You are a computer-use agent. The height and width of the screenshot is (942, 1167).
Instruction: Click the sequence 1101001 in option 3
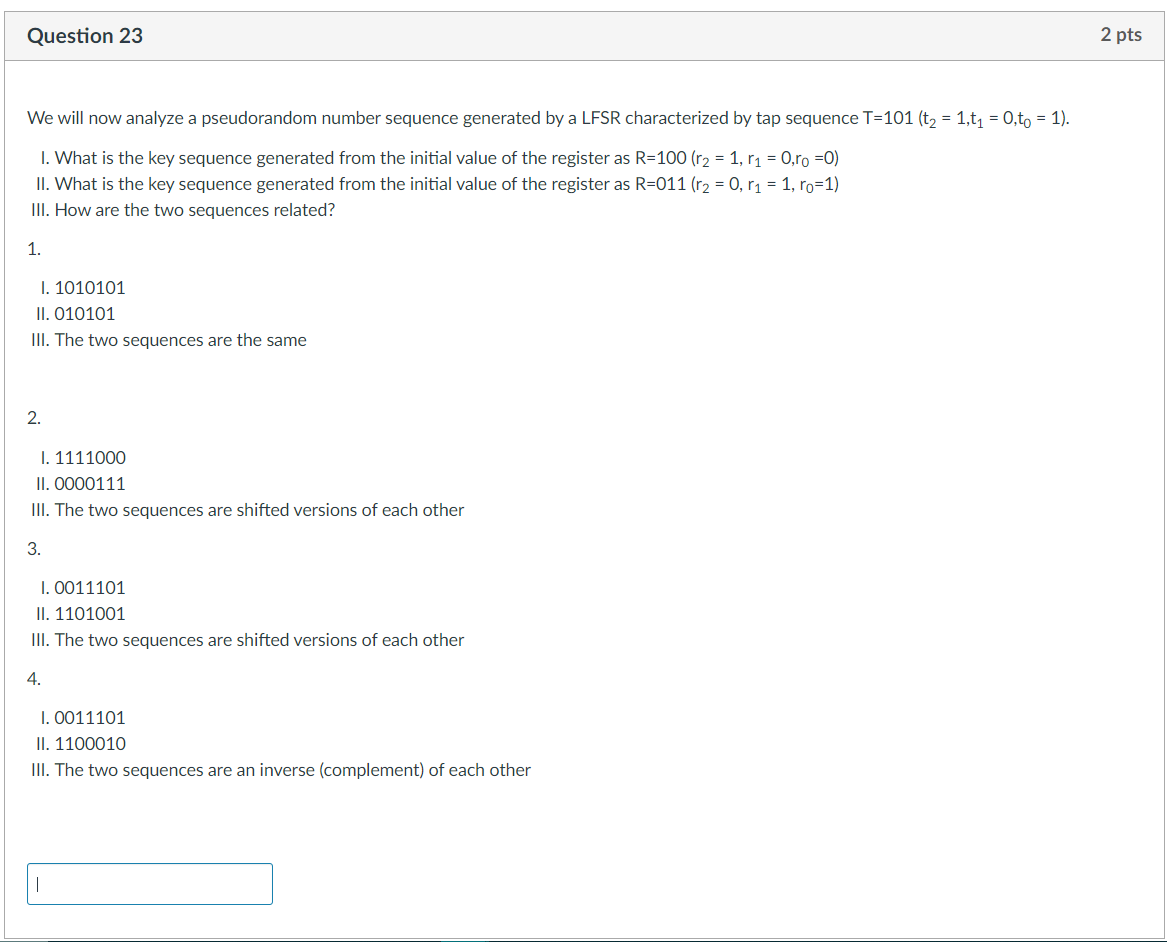(89, 613)
